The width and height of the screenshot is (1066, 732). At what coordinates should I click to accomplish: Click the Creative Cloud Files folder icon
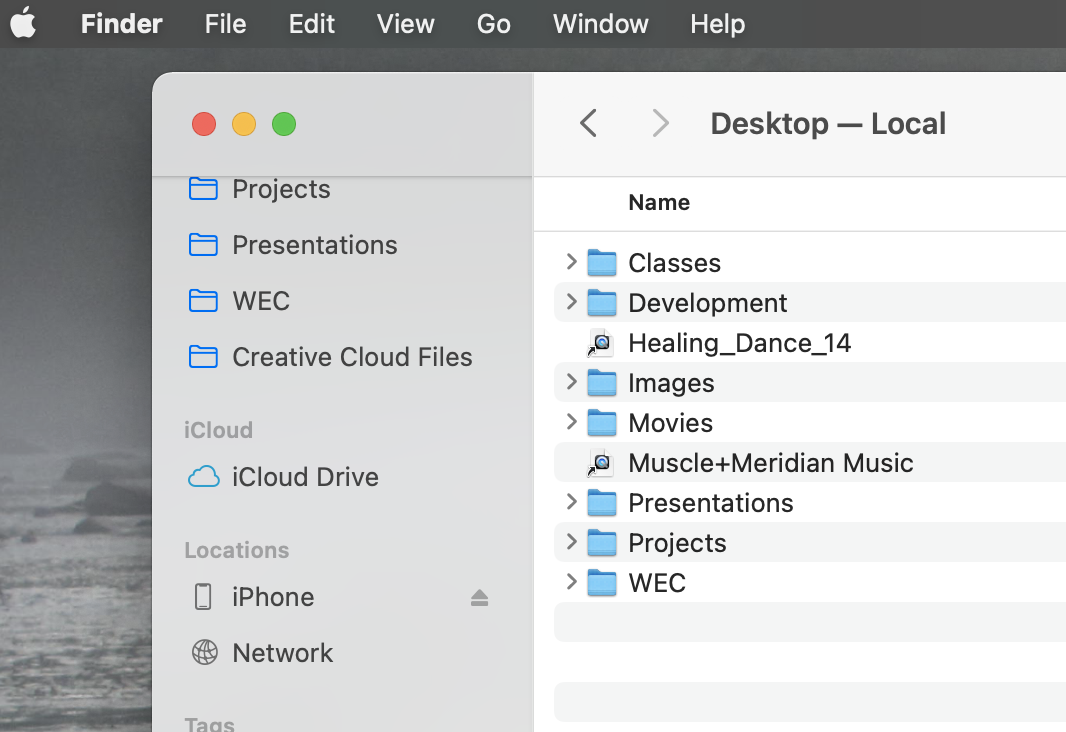(203, 357)
